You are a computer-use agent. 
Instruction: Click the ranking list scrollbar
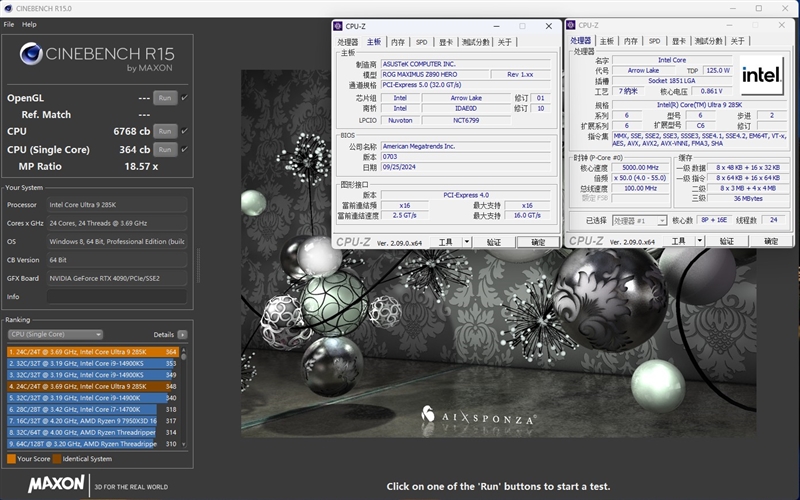184,398
